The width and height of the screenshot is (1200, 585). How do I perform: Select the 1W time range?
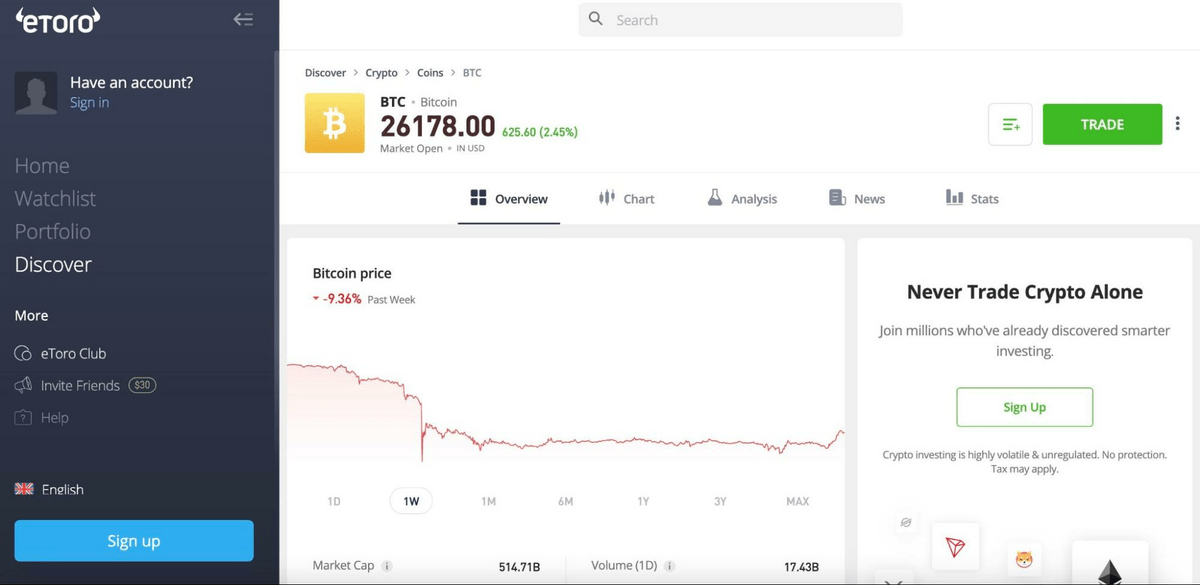point(411,501)
